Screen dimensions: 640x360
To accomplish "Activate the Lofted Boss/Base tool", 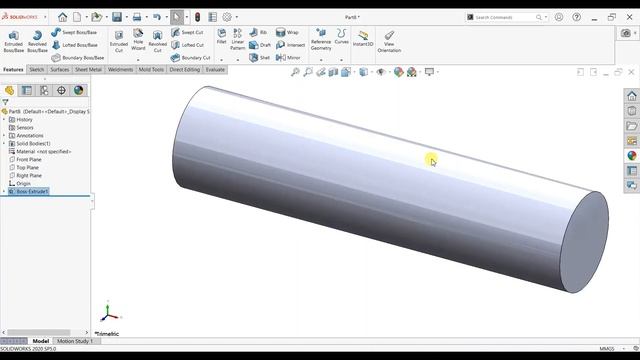I will click(x=75, y=45).
